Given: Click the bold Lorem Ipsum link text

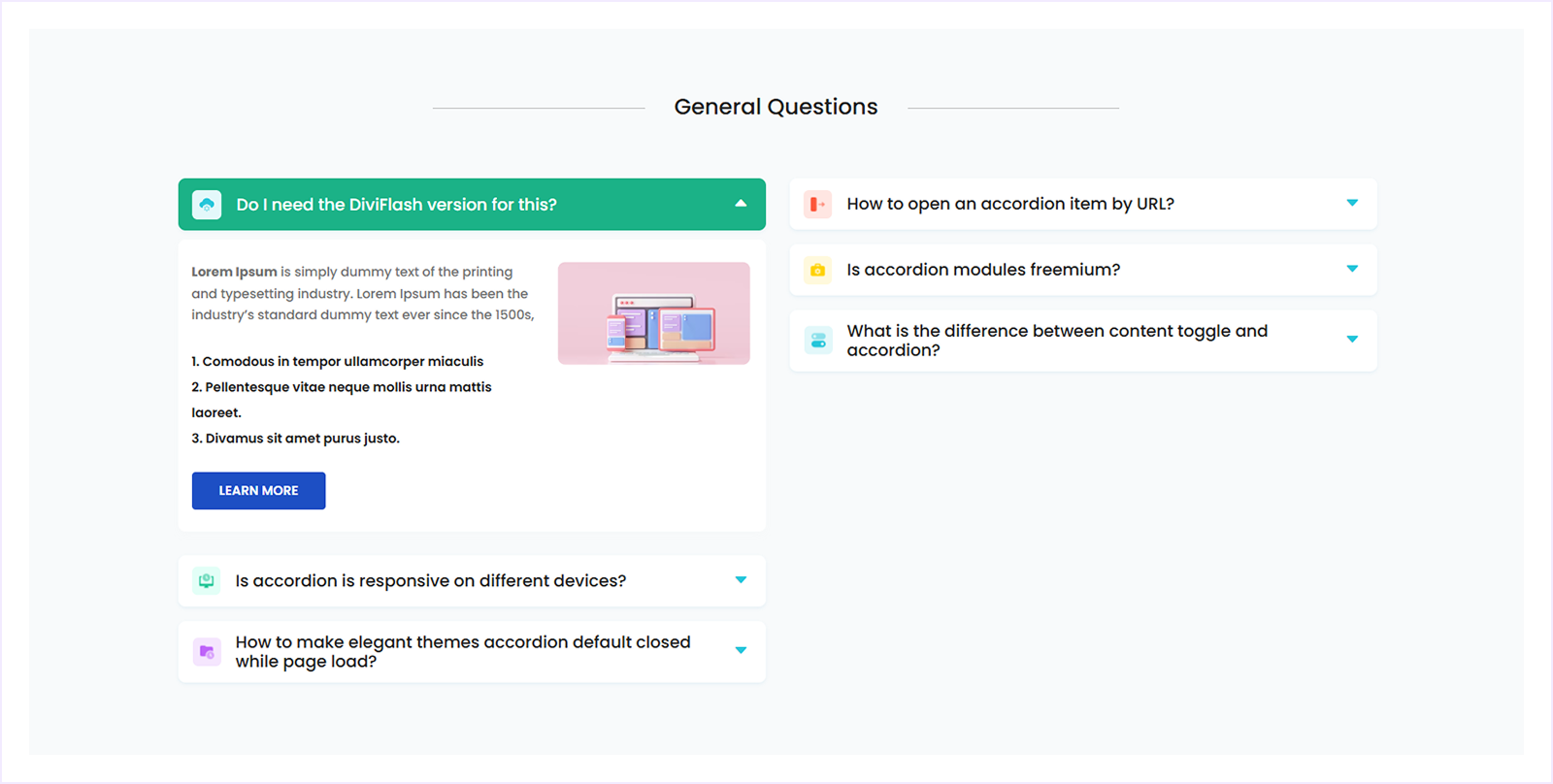Looking at the screenshot, I should coord(233,272).
